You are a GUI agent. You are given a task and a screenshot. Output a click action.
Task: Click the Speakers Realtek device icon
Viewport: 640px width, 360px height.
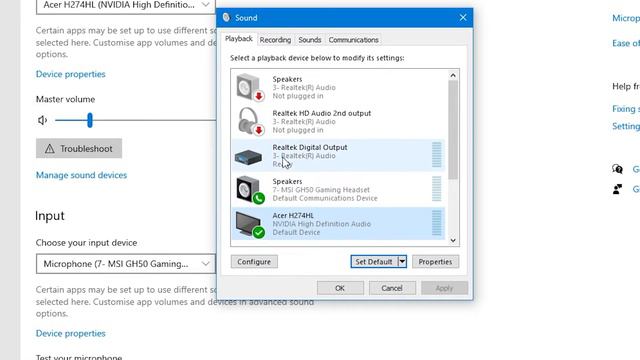[x=250, y=87]
